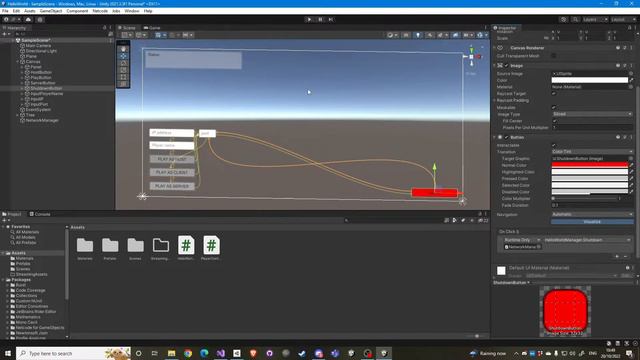
Task: Click the Windows Start button
Action: tap(8, 353)
